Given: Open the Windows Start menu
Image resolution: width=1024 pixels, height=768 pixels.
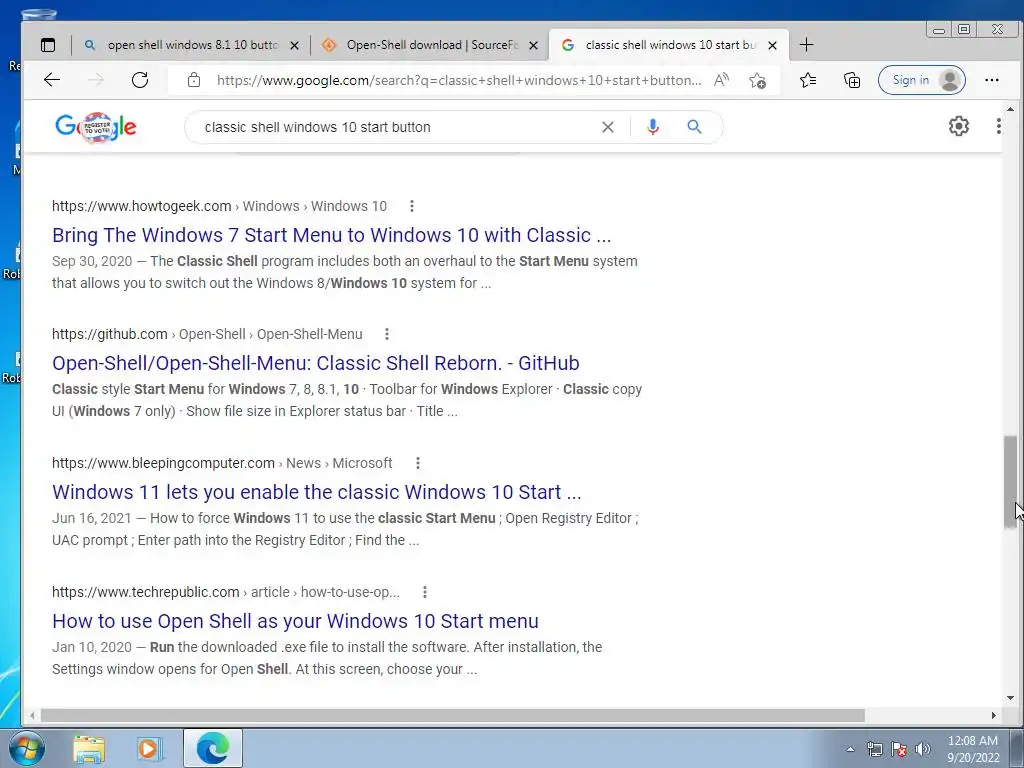Looking at the screenshot, I should [x=26, y=748].
